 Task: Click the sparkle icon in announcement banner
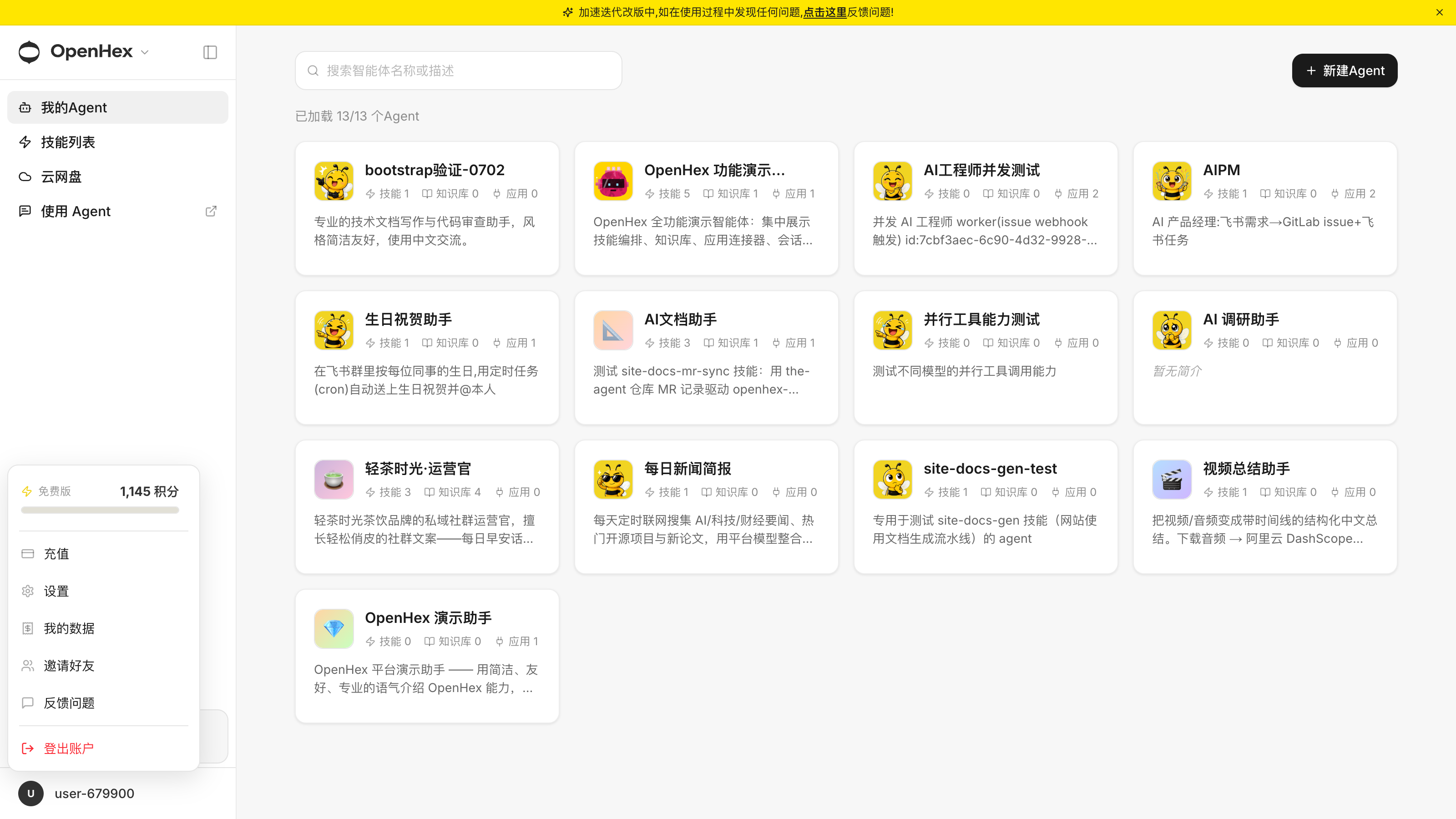(567, 12)
